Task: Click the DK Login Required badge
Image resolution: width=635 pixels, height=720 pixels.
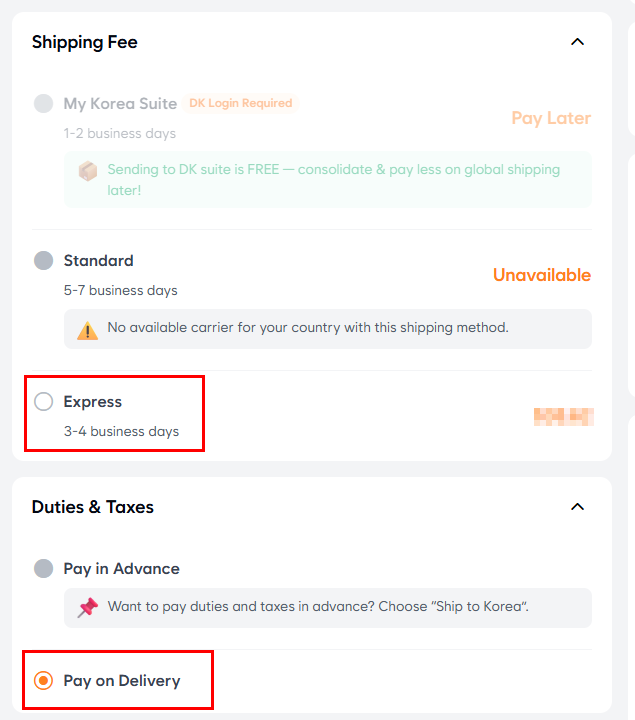Action: coord(241,103)
